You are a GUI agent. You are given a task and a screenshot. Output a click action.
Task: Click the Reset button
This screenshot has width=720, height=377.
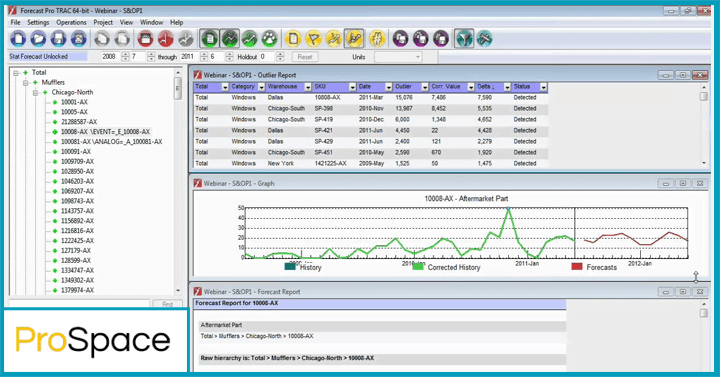305,57
